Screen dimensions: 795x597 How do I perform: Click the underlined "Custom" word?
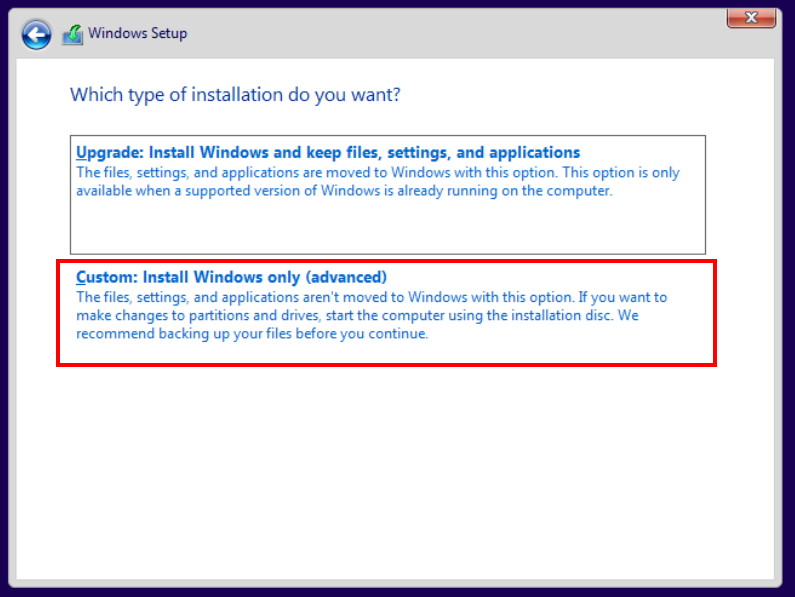point(105,277)
